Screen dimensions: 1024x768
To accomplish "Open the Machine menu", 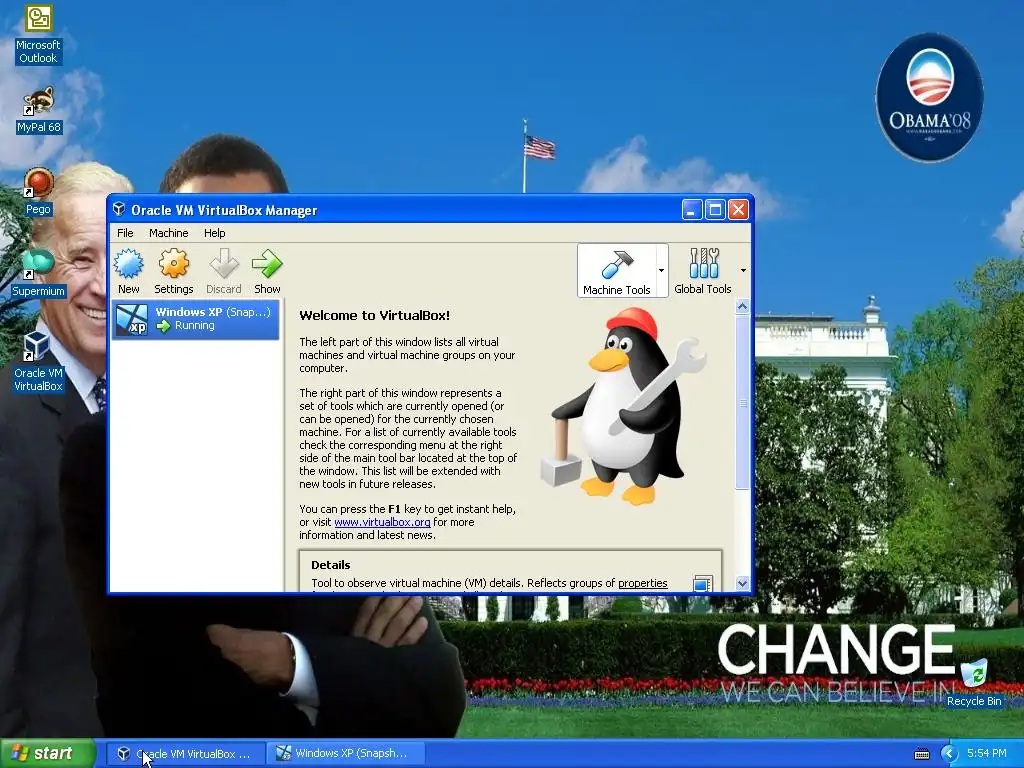I will point(168,233).
